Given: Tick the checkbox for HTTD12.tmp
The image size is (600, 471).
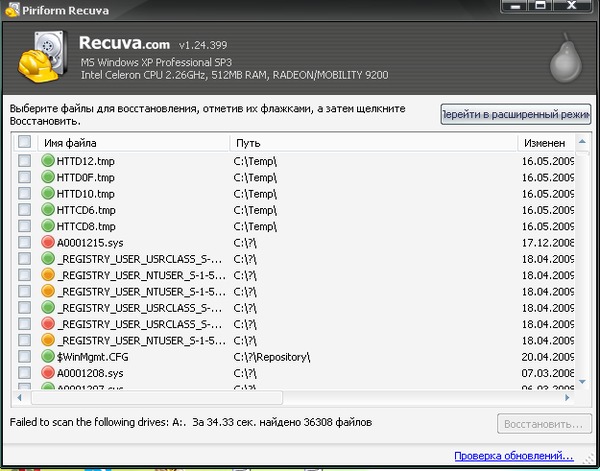Looking at the screenshot, I should click(24, 161).
